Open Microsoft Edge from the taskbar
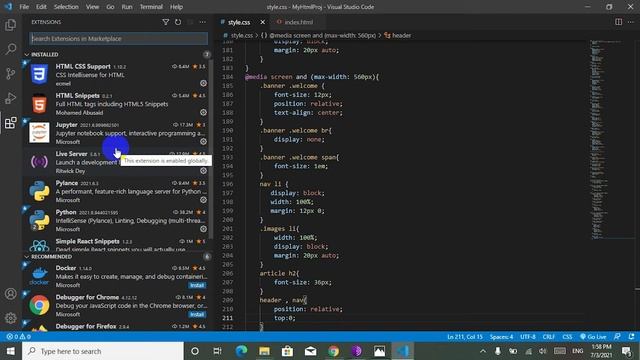Viewport: 640px width, 360px height. tap(241, 351)
